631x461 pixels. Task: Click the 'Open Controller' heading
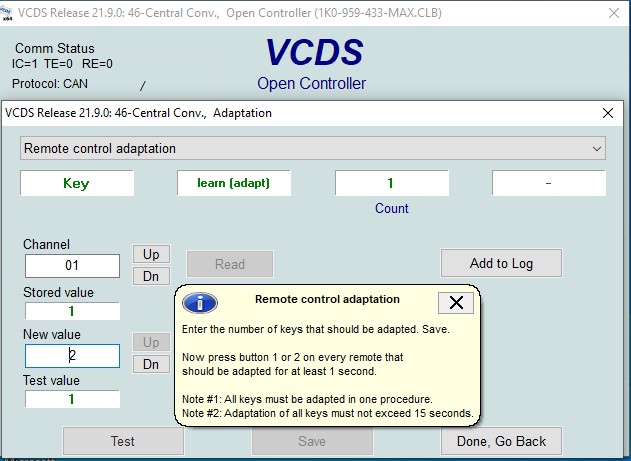pos(311,83)
